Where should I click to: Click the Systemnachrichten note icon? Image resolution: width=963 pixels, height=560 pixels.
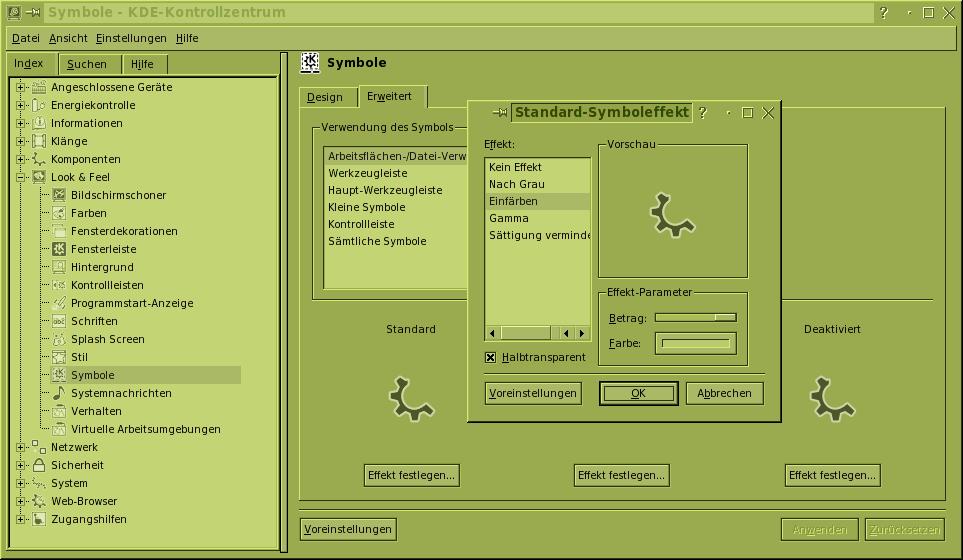coord(59,393)
